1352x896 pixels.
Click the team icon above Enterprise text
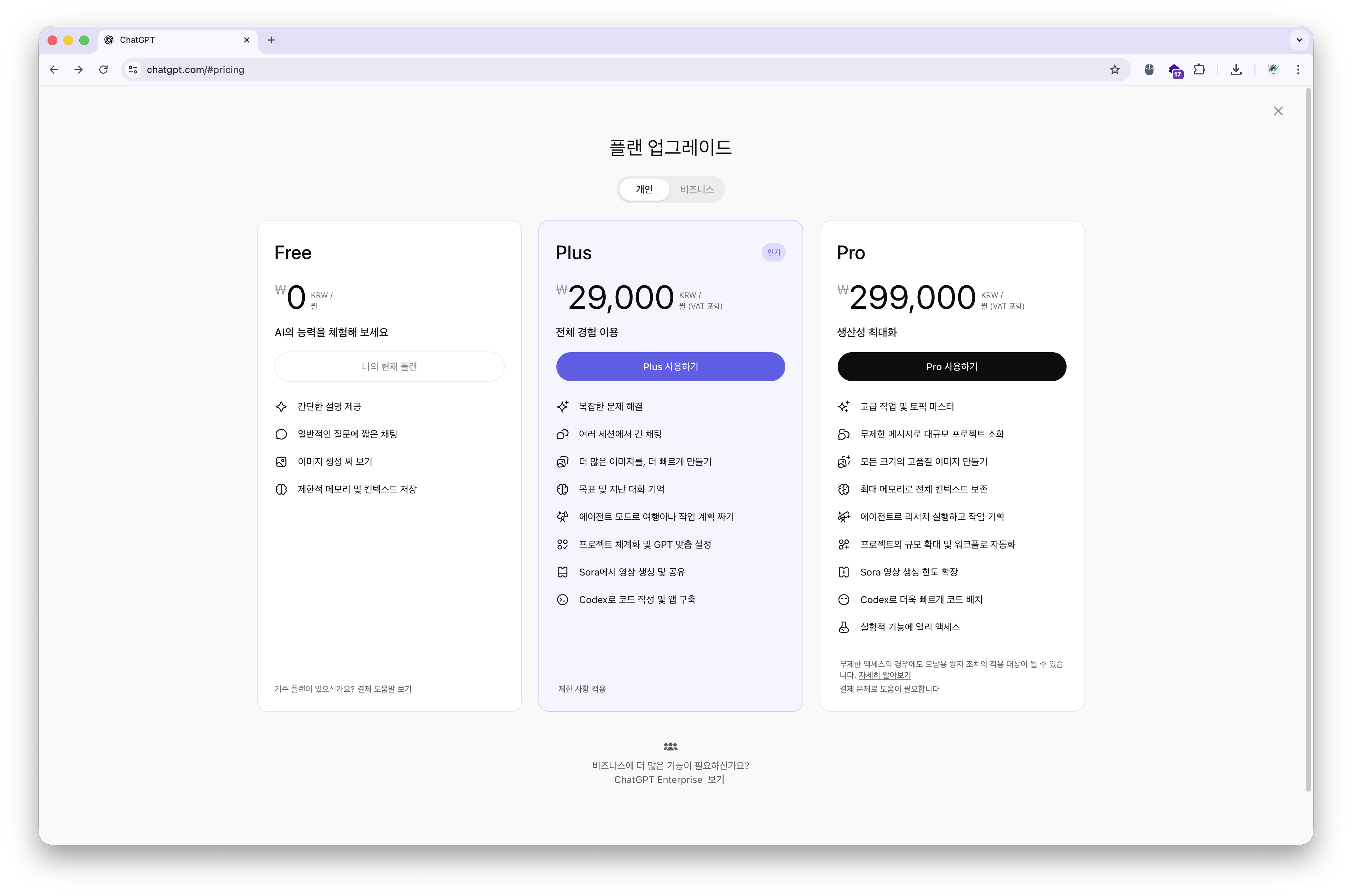pos(670,746)
